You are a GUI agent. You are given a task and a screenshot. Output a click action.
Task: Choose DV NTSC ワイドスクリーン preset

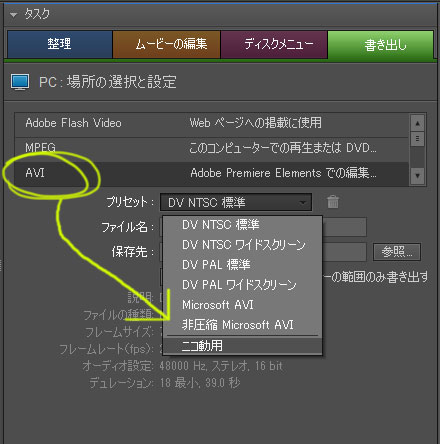click(243, 245)
